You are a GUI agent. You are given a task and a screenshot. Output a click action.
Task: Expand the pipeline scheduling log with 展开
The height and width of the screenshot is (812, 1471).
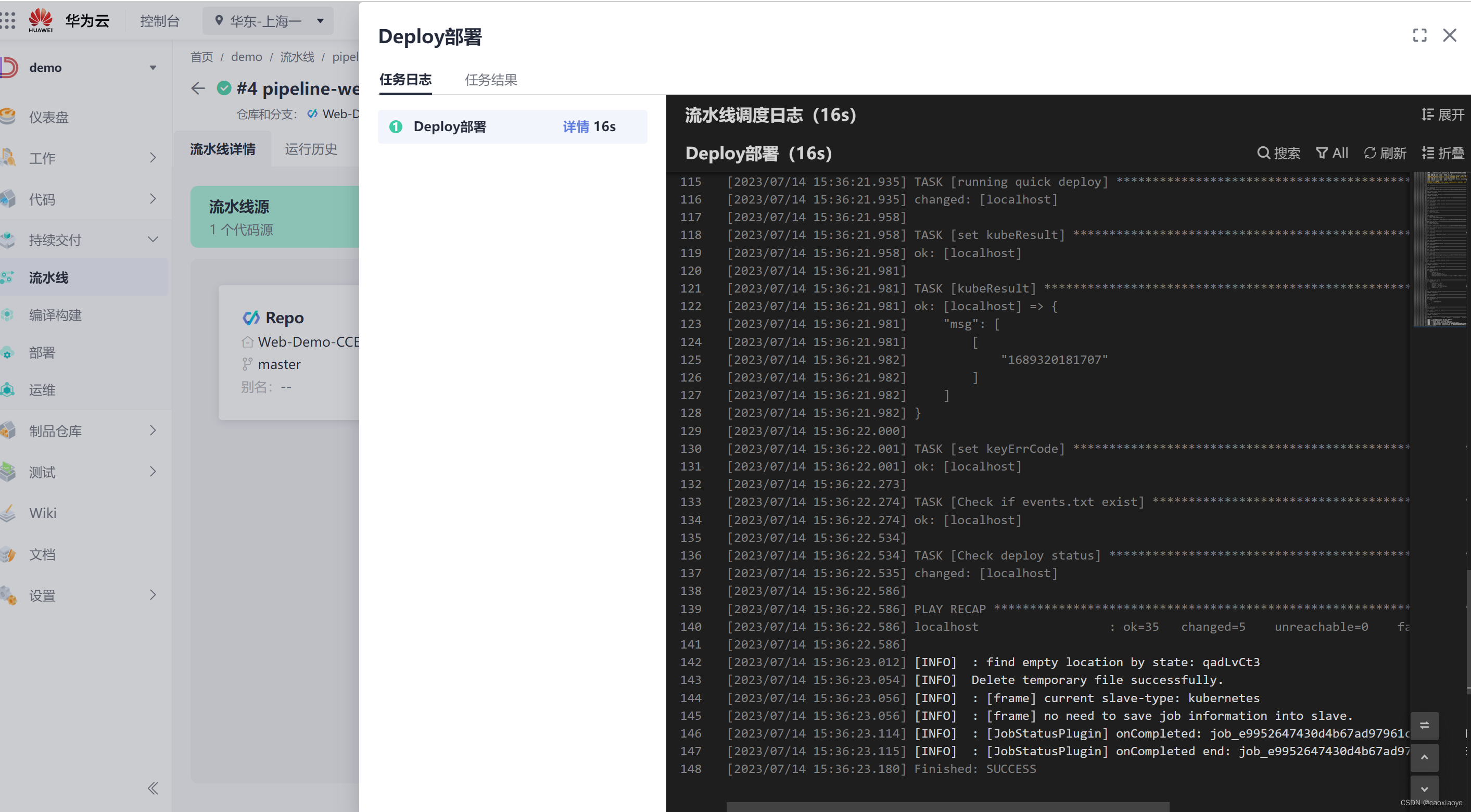click(1442, 115)
